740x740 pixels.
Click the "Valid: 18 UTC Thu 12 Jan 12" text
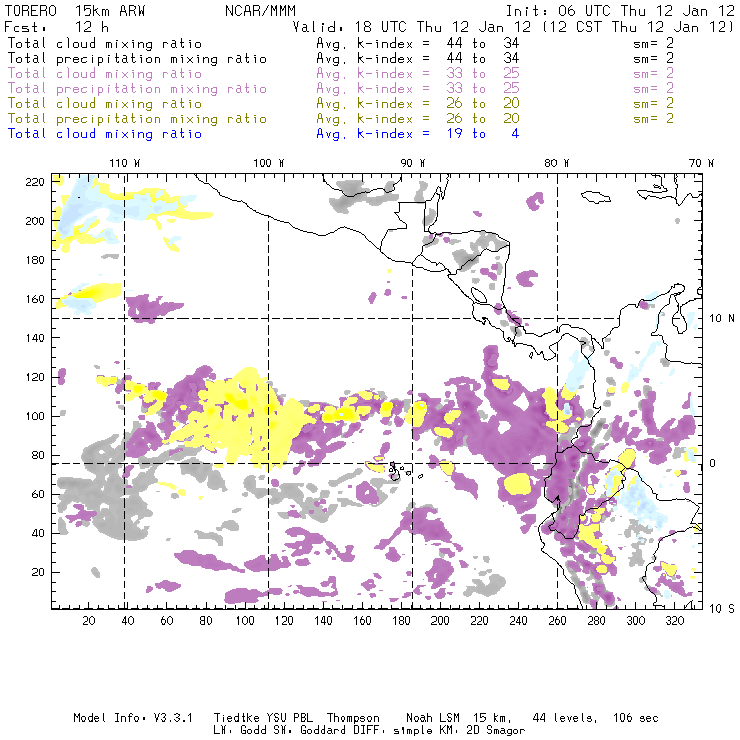point(412,26)
